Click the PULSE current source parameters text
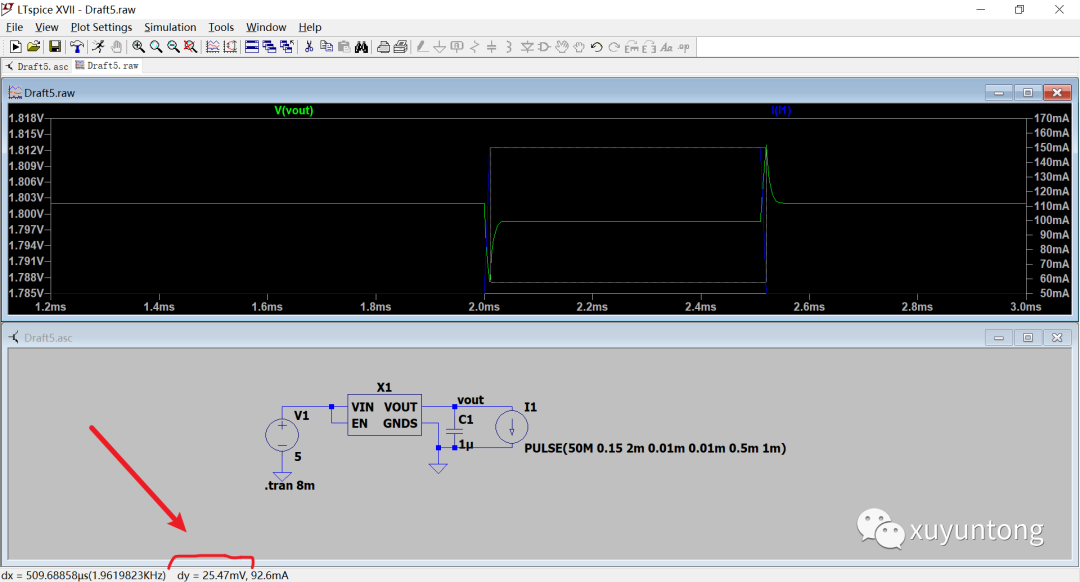Image resolution: width=1080 pixels, height=582 pixels. [x=655, y=449]
